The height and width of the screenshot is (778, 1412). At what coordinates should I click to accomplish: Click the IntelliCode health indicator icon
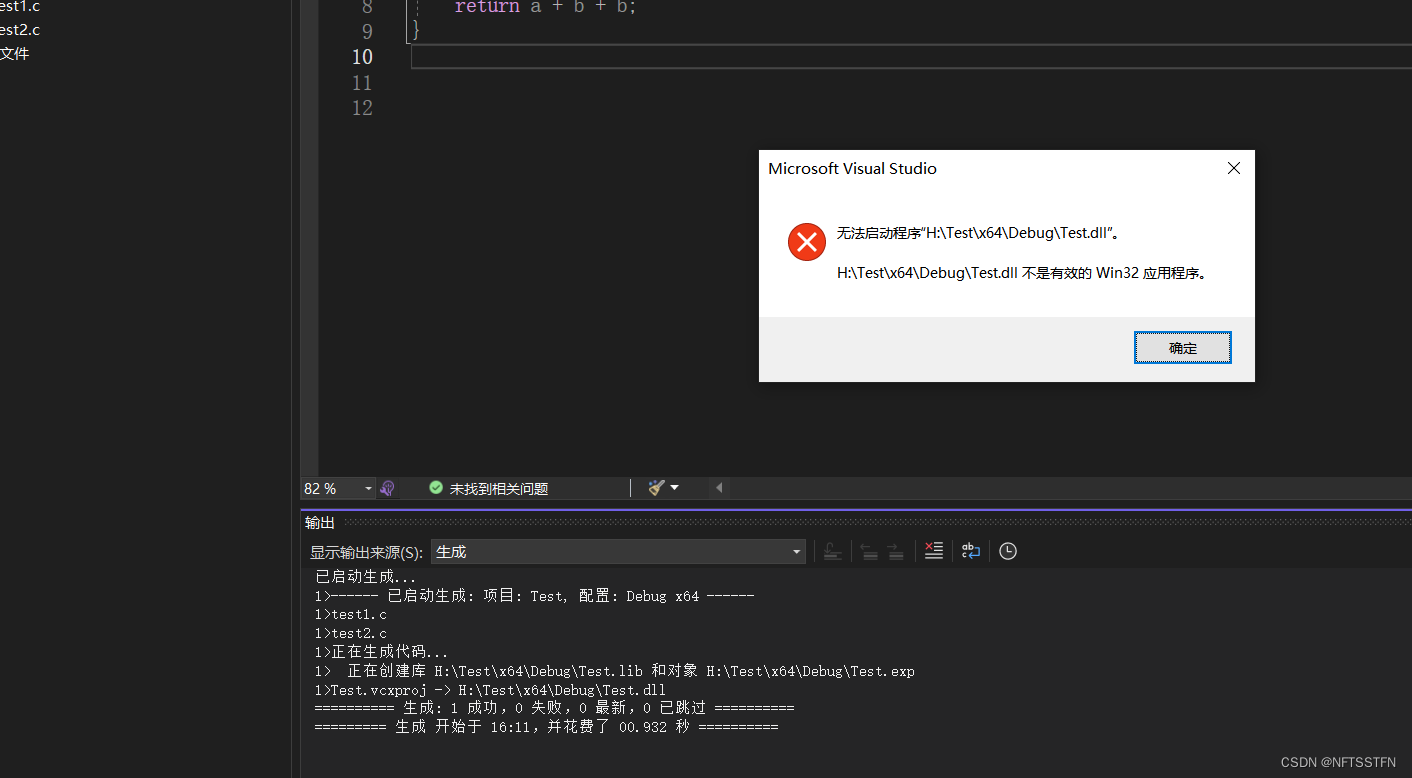coord(387,488)
